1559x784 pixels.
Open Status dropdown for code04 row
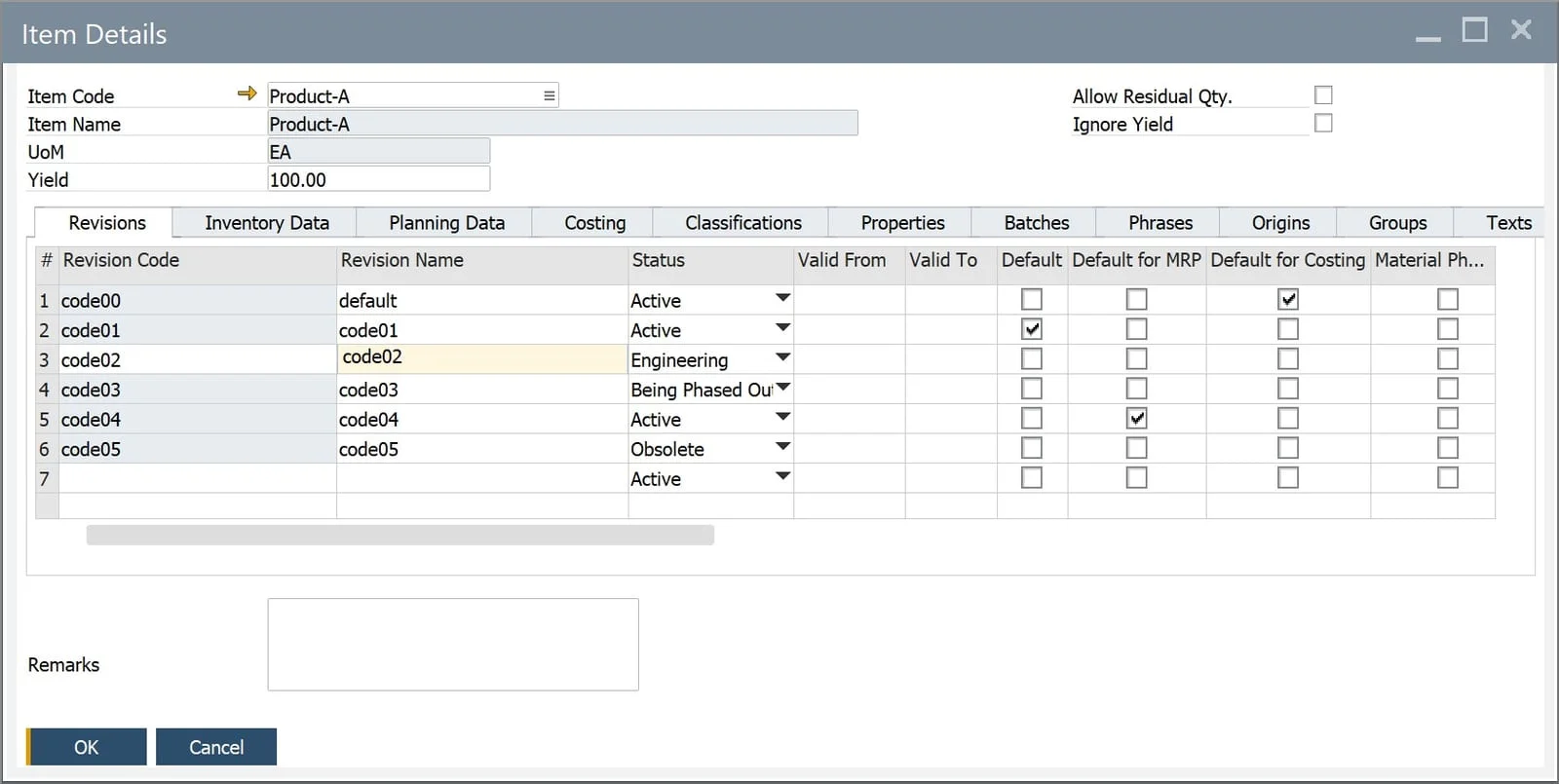[782, 417]
